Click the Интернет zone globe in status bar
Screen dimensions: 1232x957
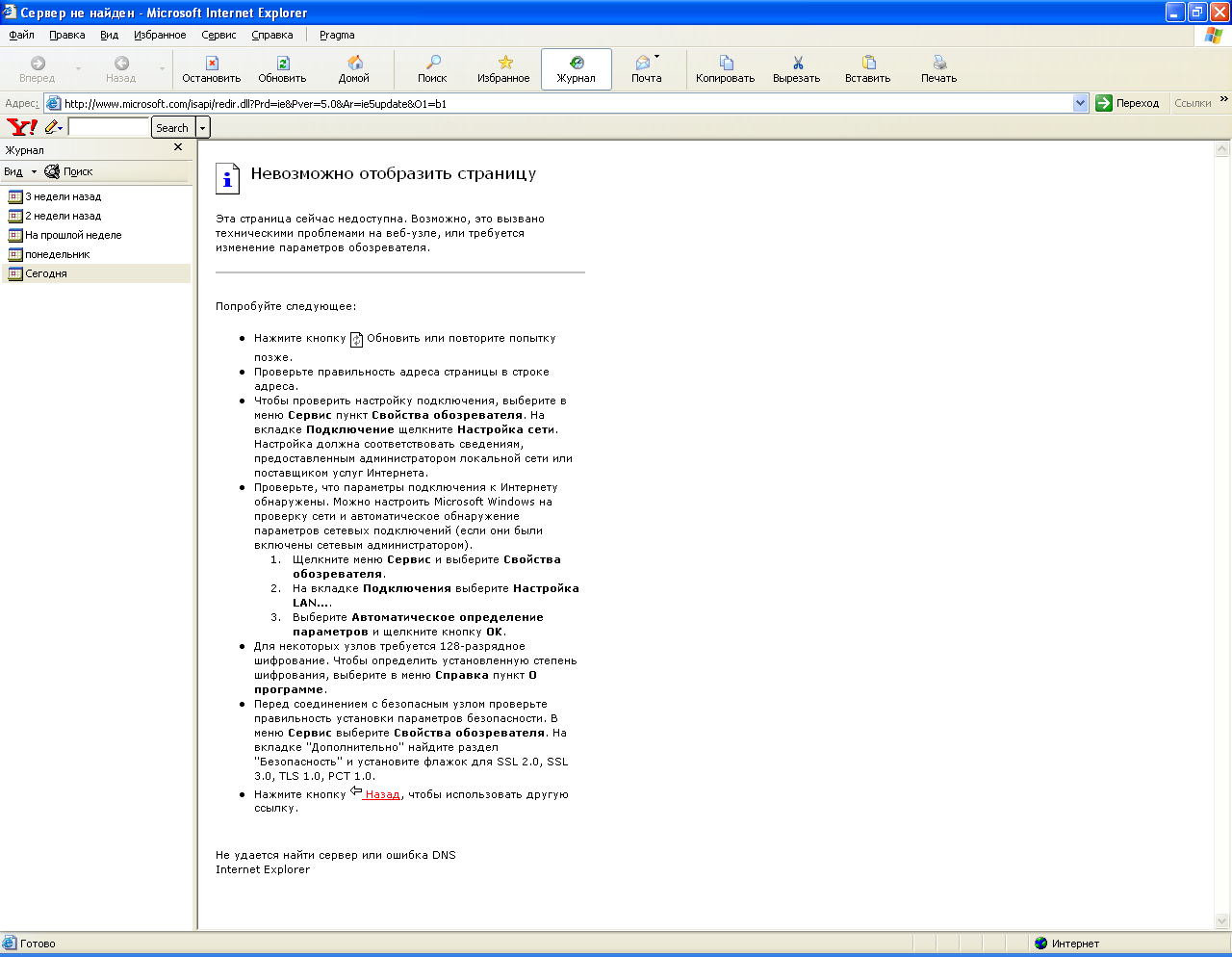click(x=1040, y=944)
